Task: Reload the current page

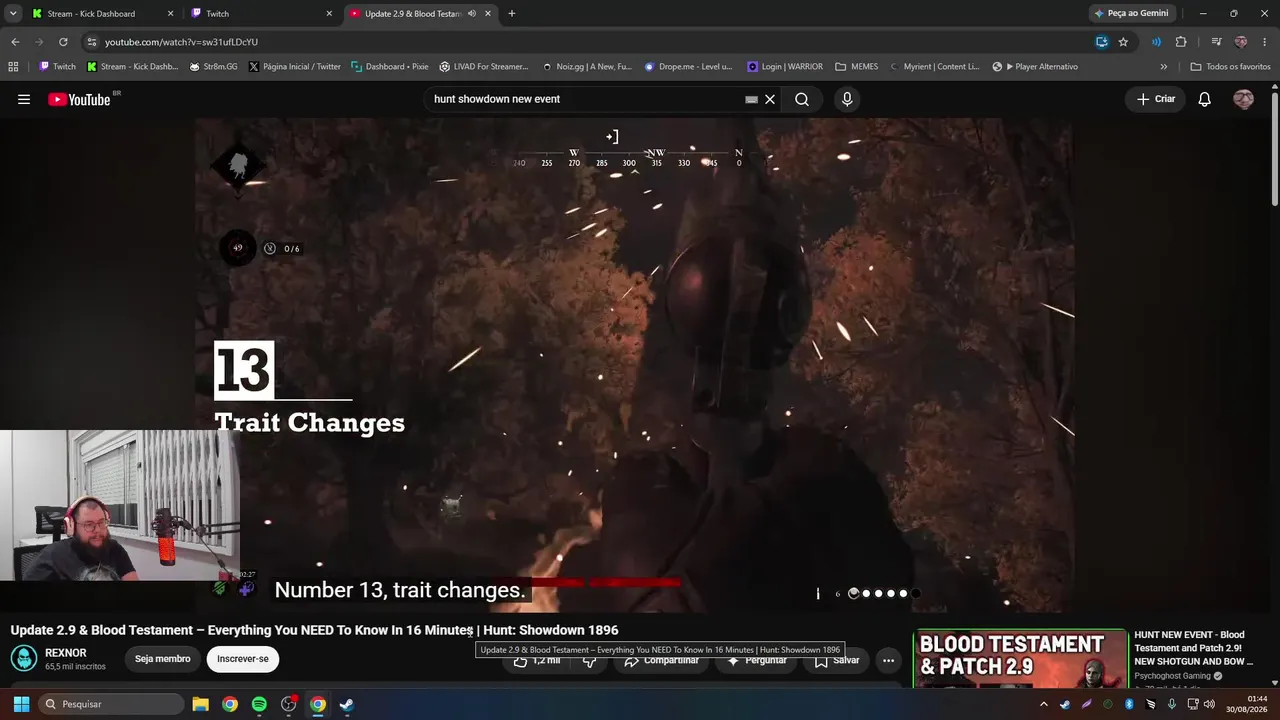Action: (x=63, y=42)
